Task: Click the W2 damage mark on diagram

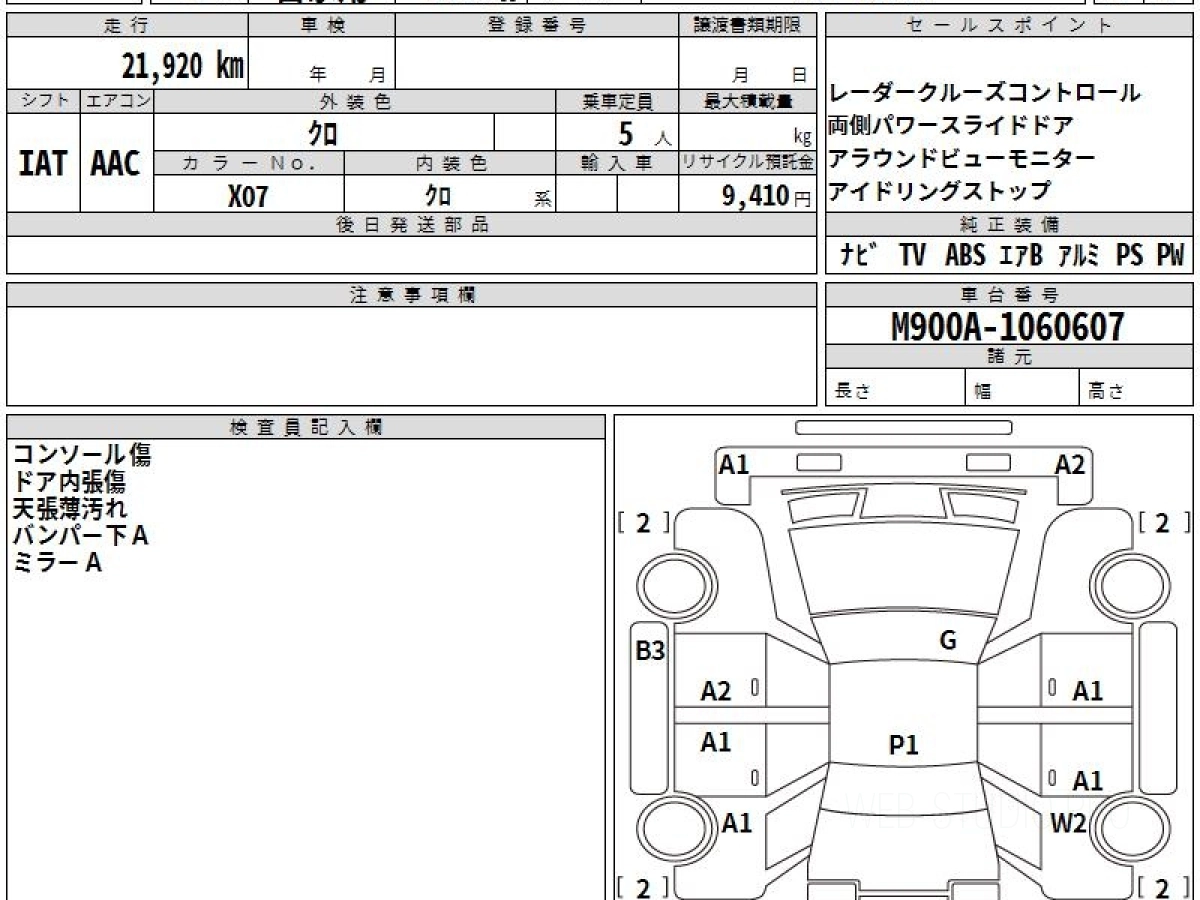Action: coord(1068,823)
